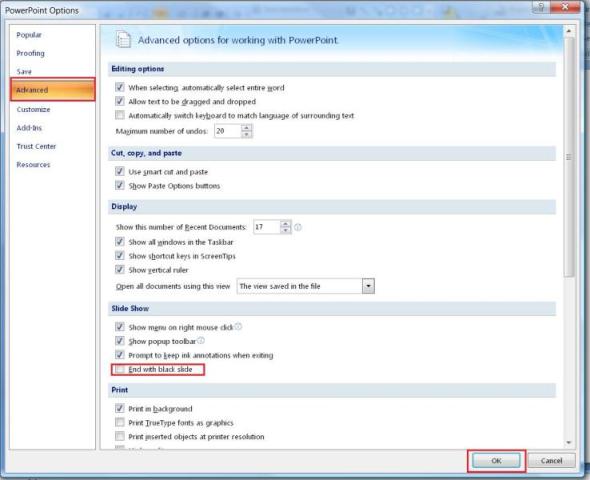Click info icon next to right mouse click option
590x480 pixels.
[x=238, y=327]
